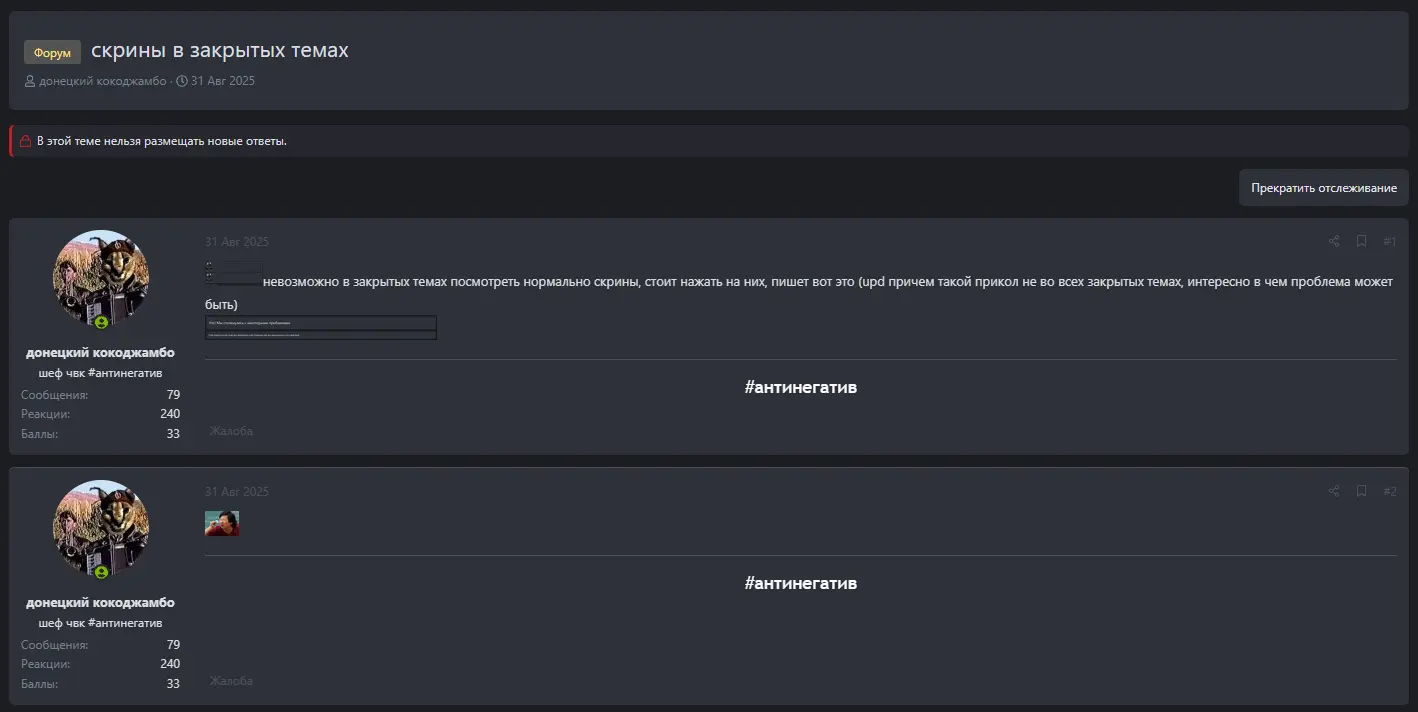This screenshot has width=1418, height=712.
Task: Click the share icon on post #2
Action: click(x=1333, y=491)
